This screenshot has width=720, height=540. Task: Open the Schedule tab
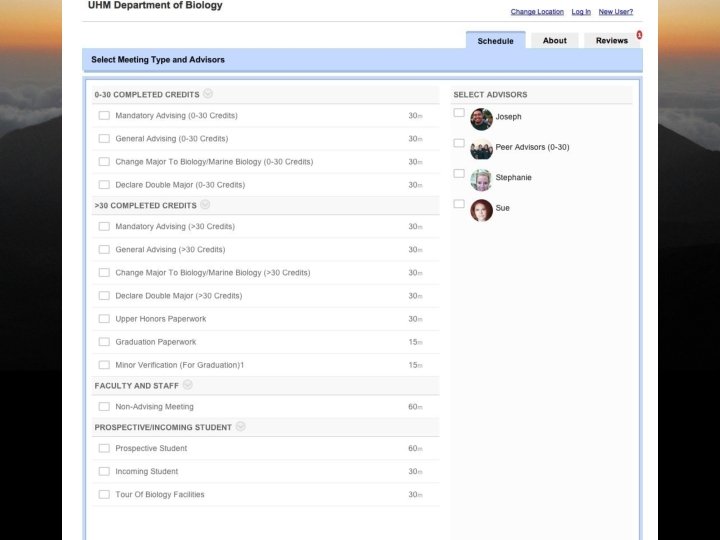(x=495, y=40)
